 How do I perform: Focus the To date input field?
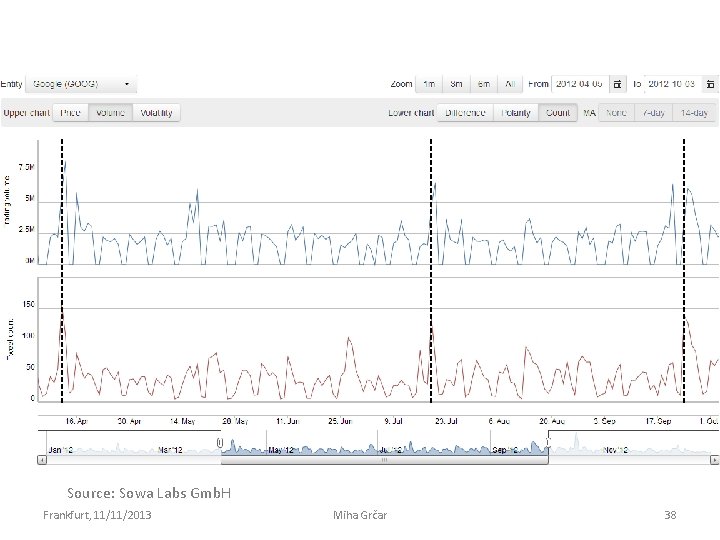pyautogui.click(x=672, y=84)
